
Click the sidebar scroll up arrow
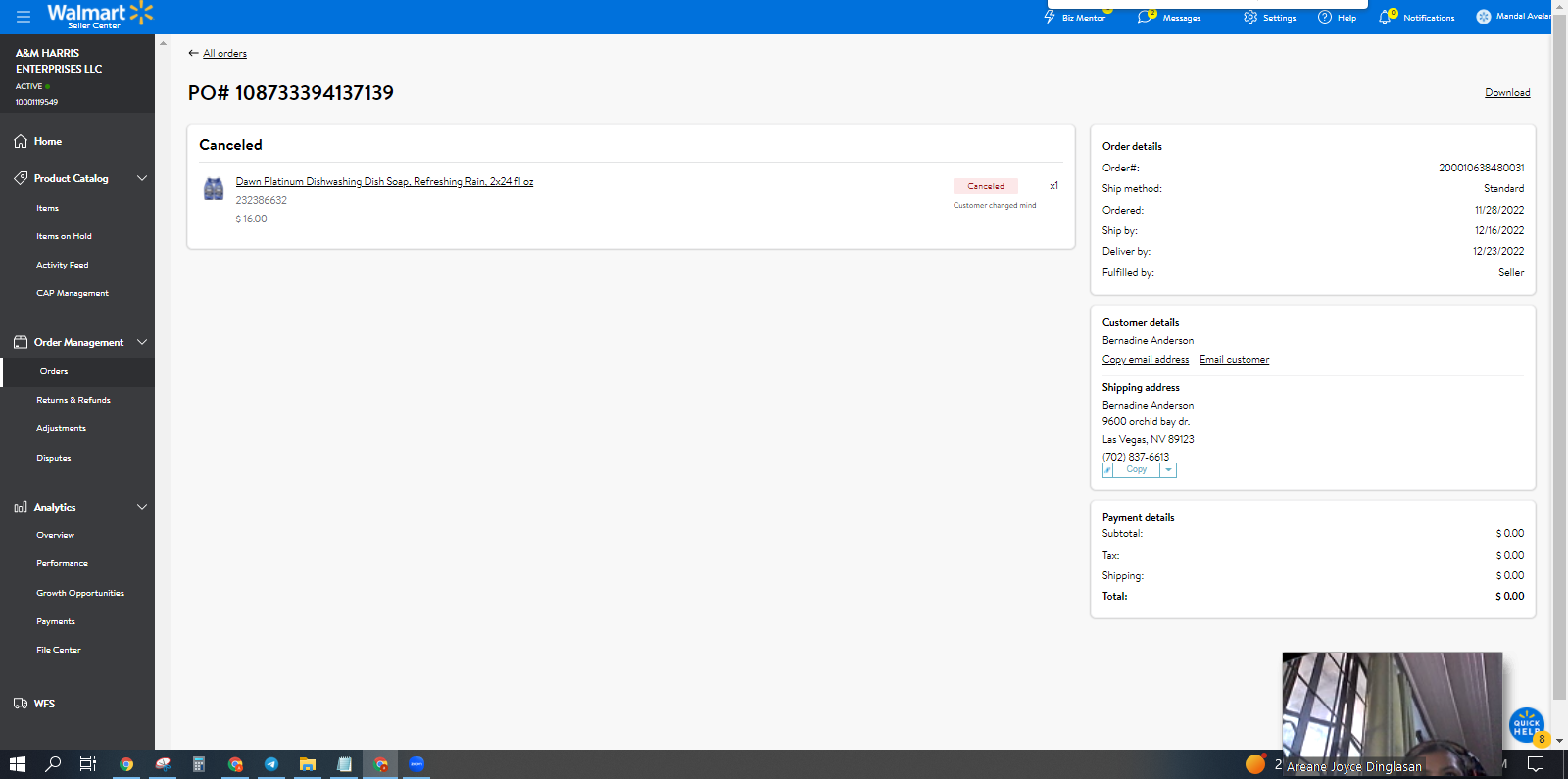click(163, 44)
